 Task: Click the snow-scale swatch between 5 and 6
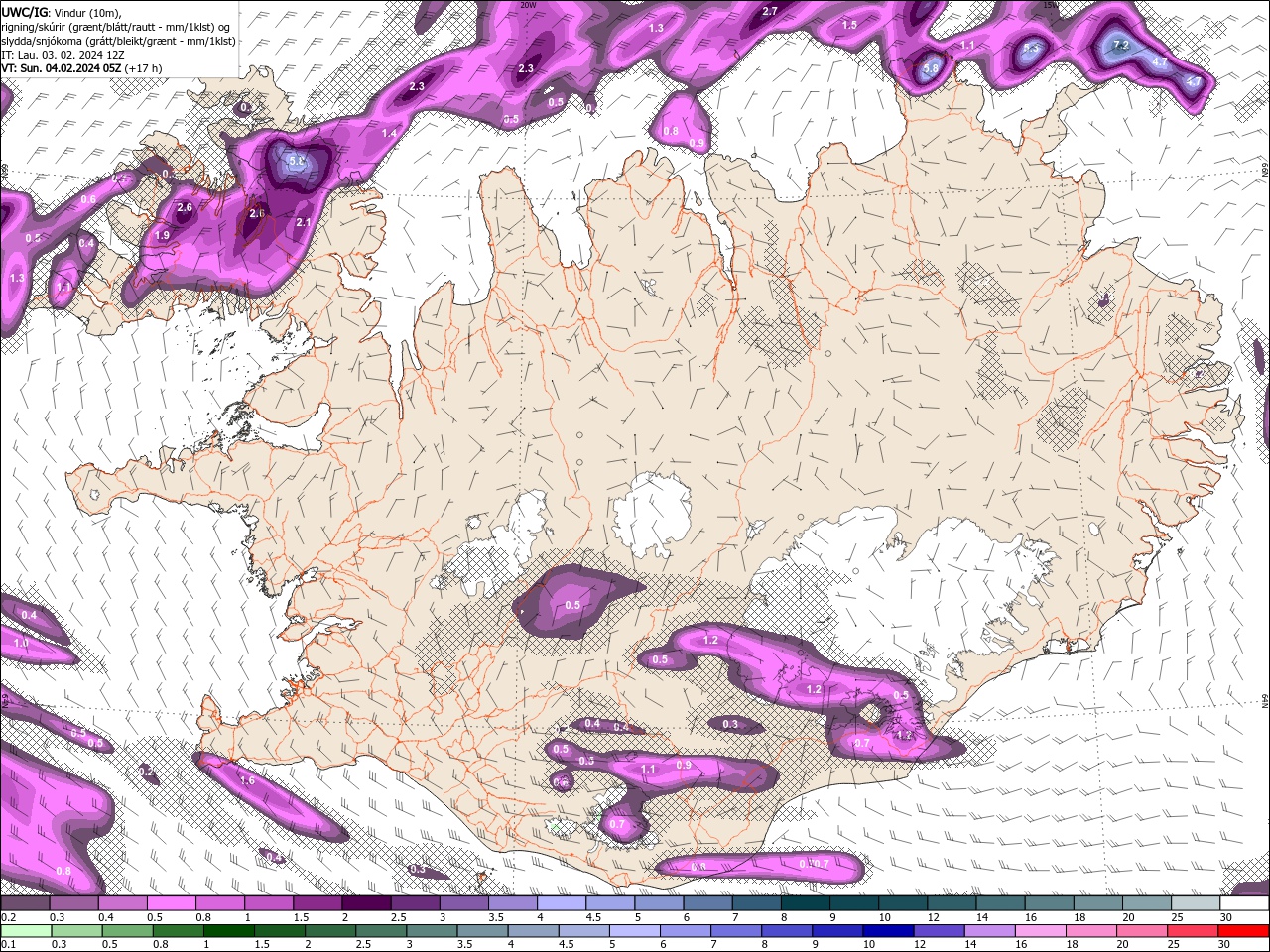coord(658,903)
